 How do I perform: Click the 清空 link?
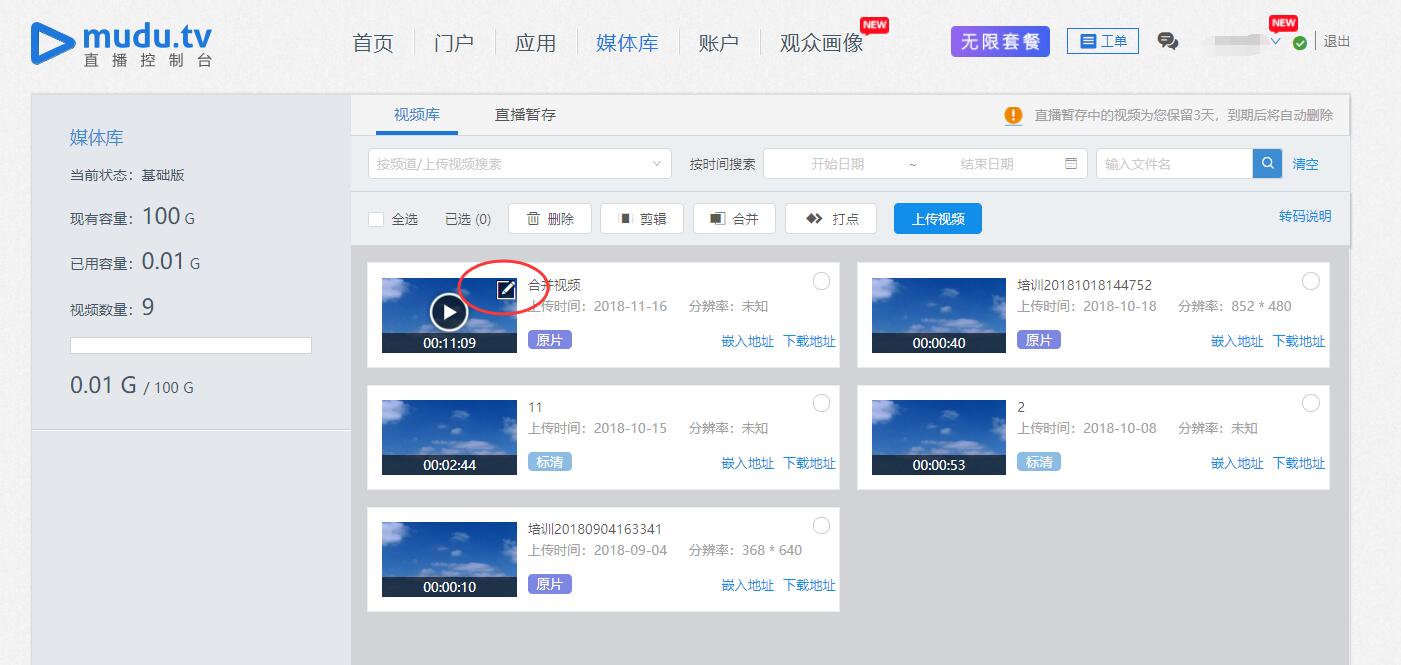pyautogui.click(x=1305, y=164)
